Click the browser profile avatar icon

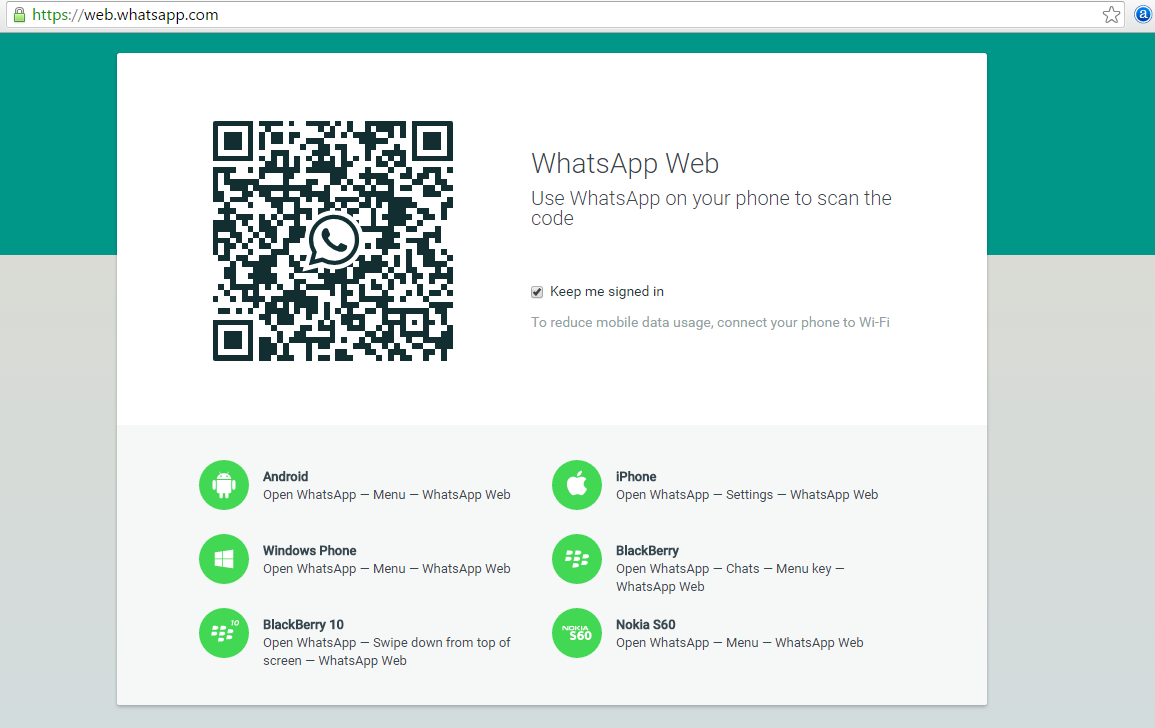tap(1142, 15)
